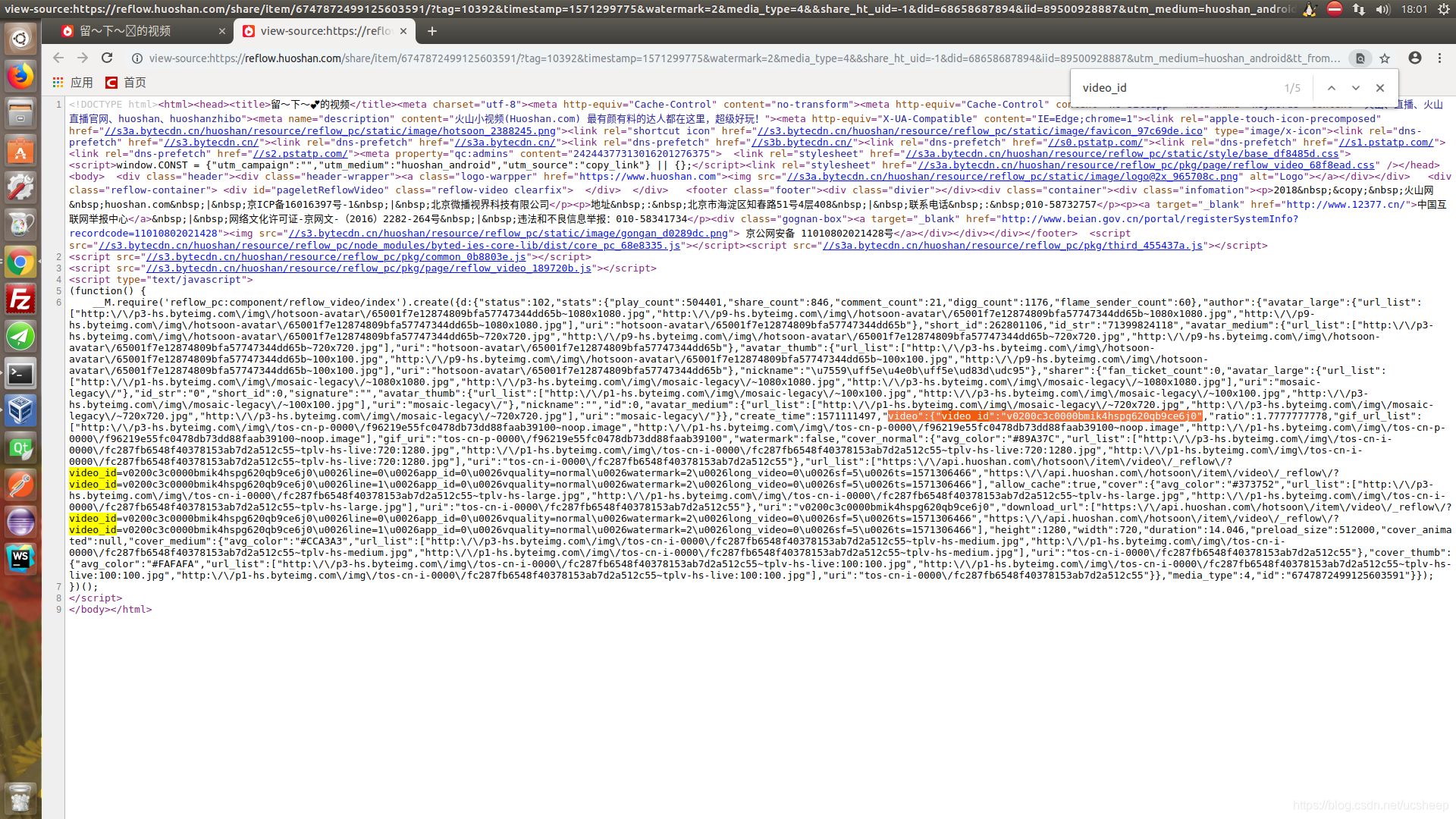This screenshot has height=819, width=1456.
Task: Click the browser reload button
Action: coord(107,58)
